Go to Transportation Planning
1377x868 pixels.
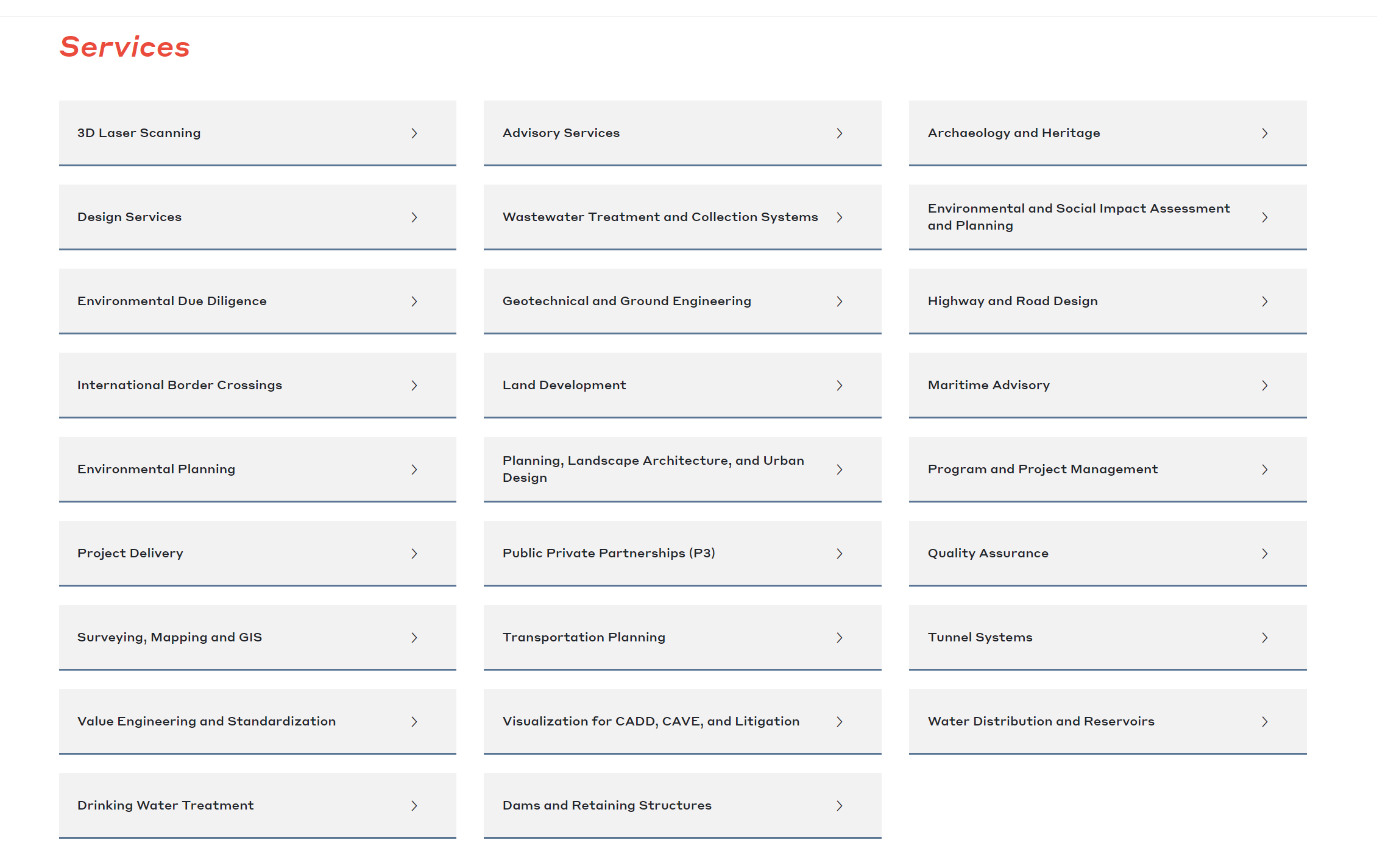[x=682, y=637]
